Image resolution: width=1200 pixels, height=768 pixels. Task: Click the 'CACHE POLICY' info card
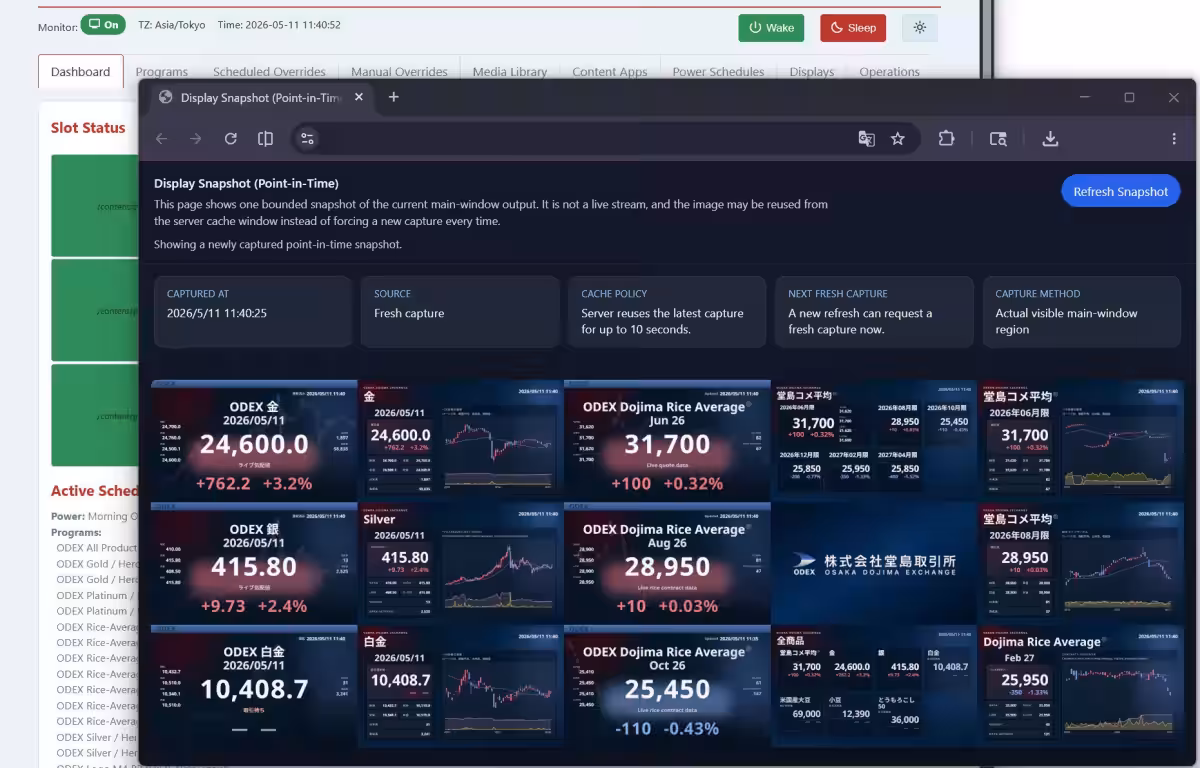click(667, 312)
